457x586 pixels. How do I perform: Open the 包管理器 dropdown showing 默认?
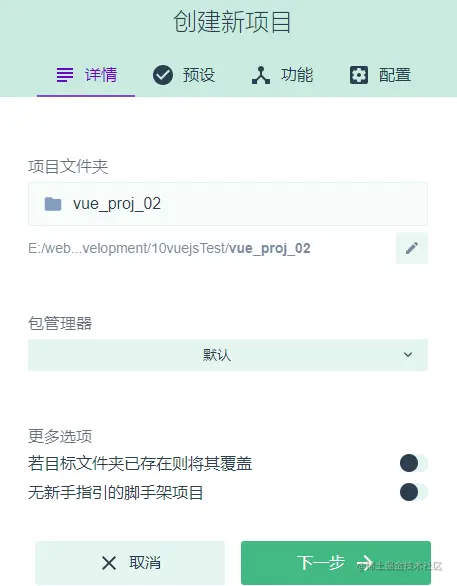228,355
